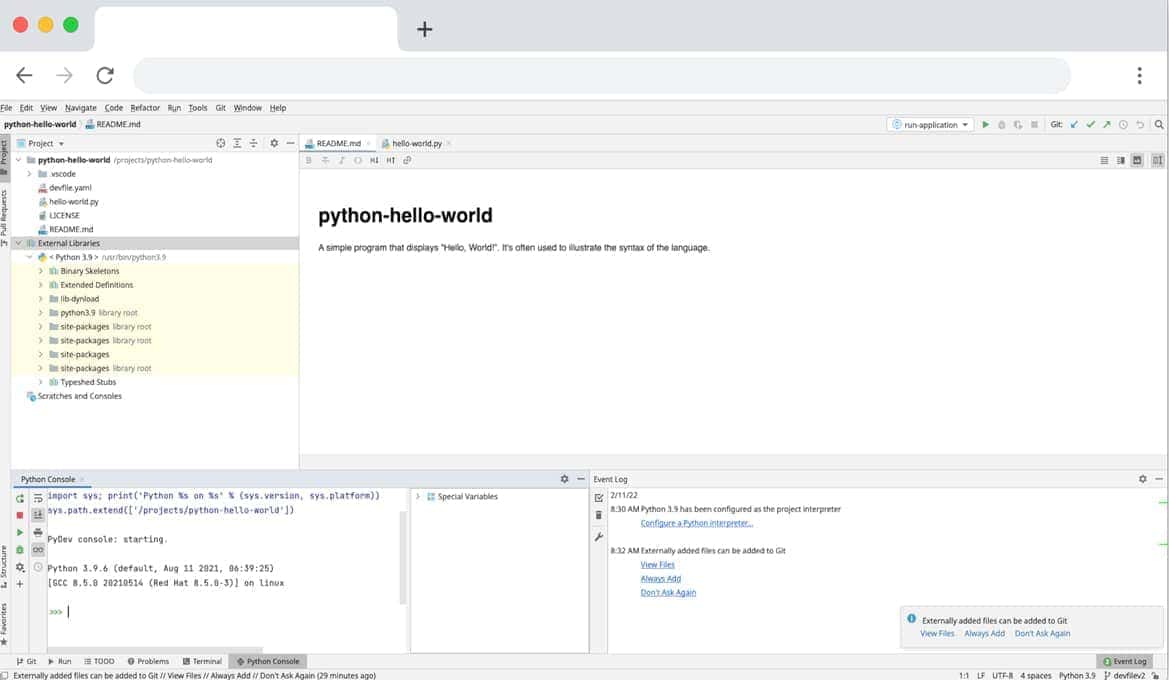The image size is (1169, 680).
Task: Toggle show variables glasses icon in Python Console
Action: 38,550
